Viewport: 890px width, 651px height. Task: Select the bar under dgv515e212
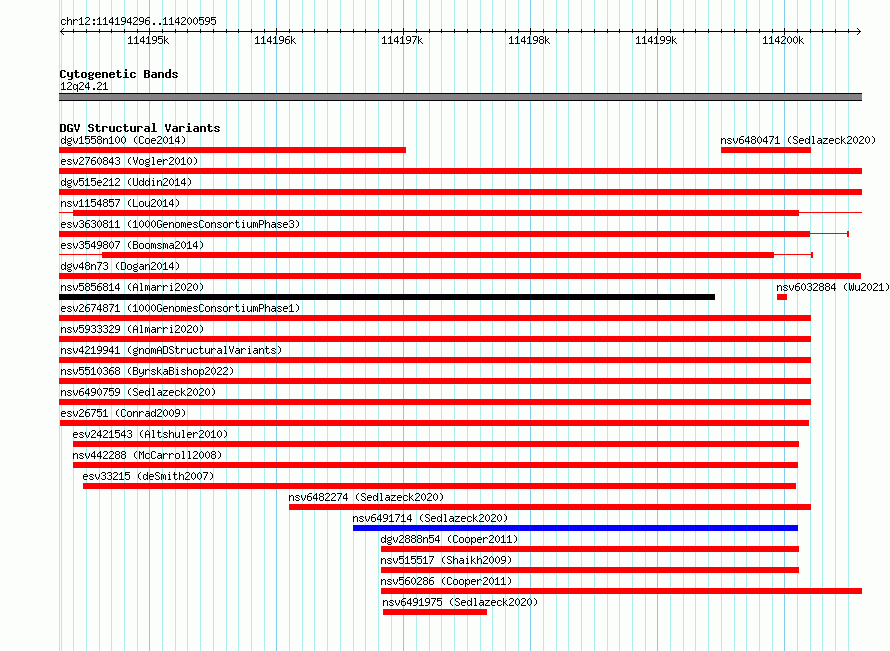click(x=460, y=192)
